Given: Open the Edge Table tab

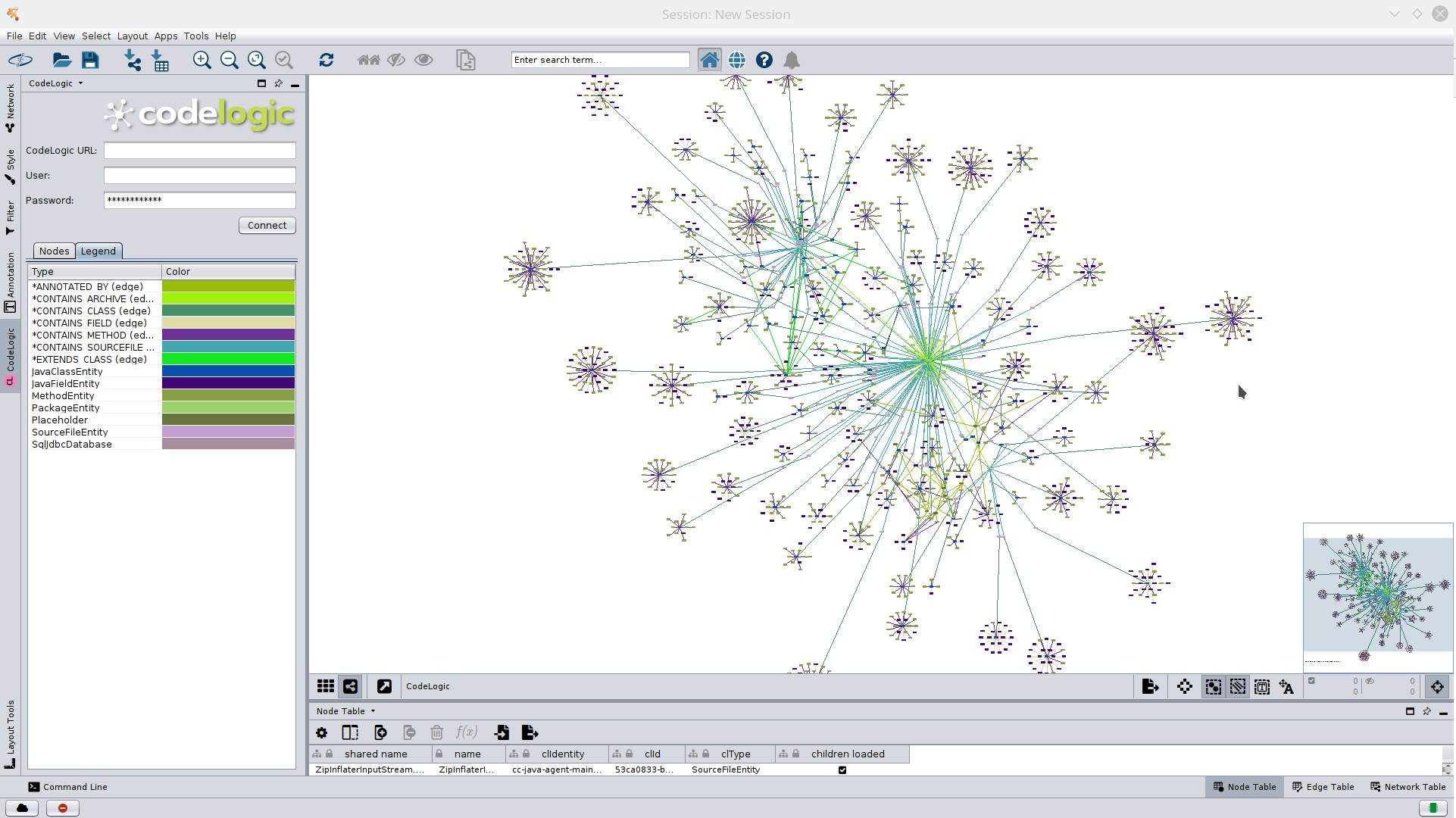Looking at the screenshot, I should (1323, 787).
